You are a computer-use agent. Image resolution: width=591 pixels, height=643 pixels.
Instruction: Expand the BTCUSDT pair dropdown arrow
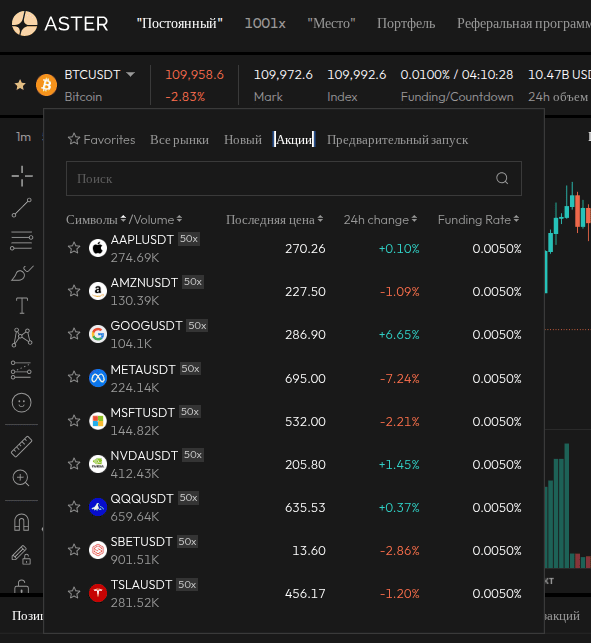click(x=130, y=74)
